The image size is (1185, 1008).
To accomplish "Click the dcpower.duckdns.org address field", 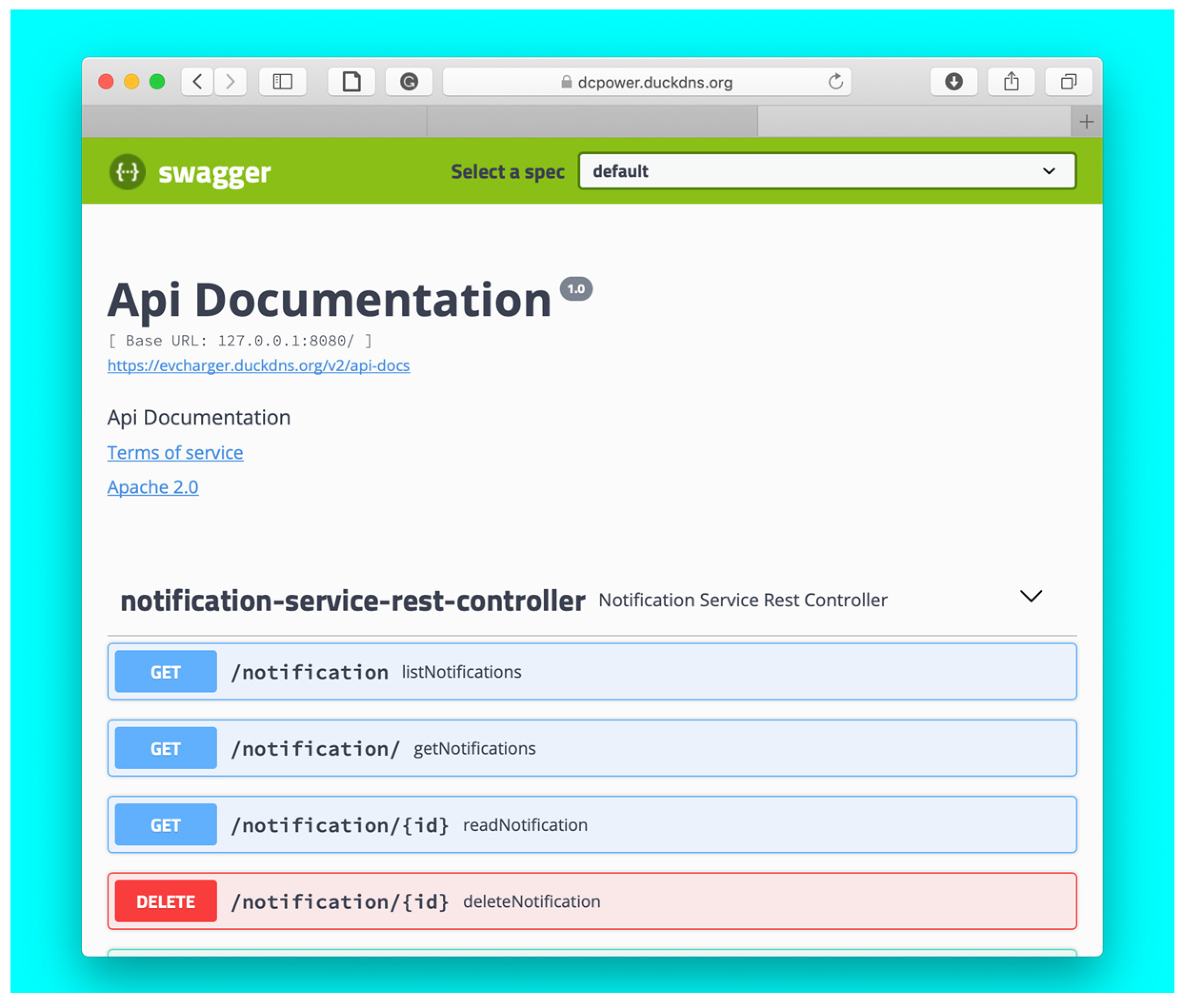I will pos(646,82).
